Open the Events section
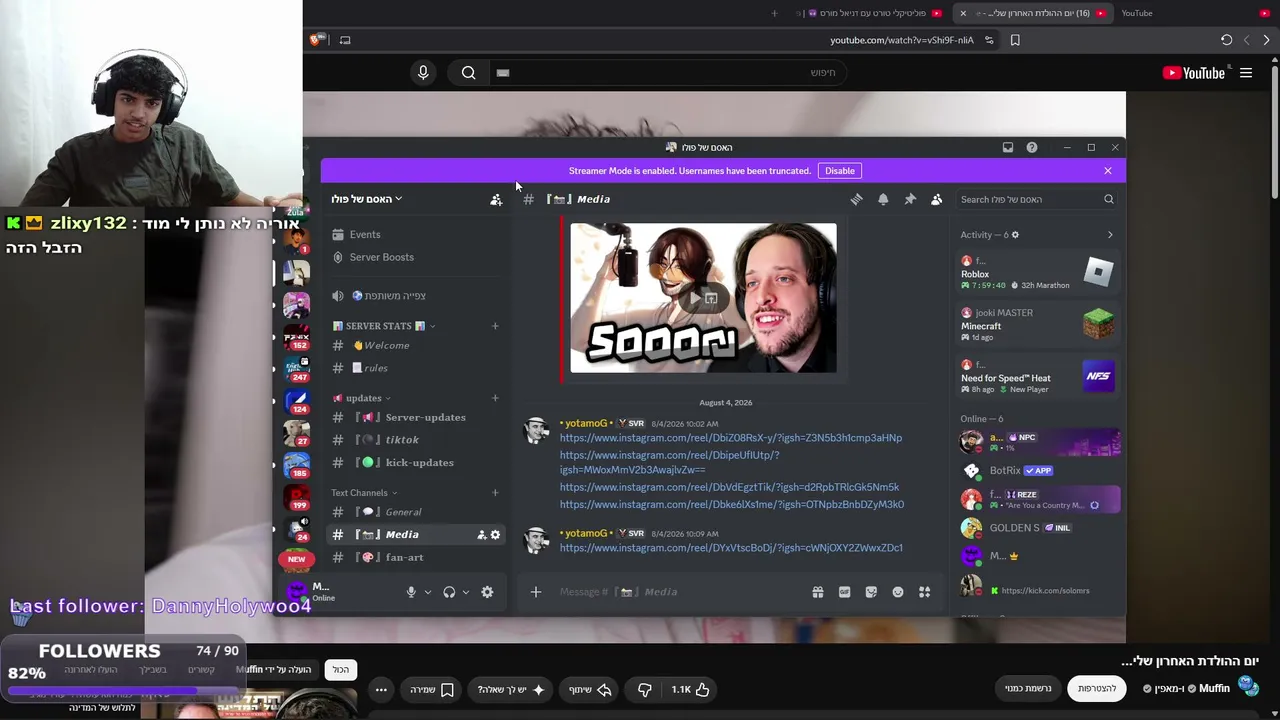The height and width of the screenshot is (720, 1280). pyautogui.click(x=415, y=235)
